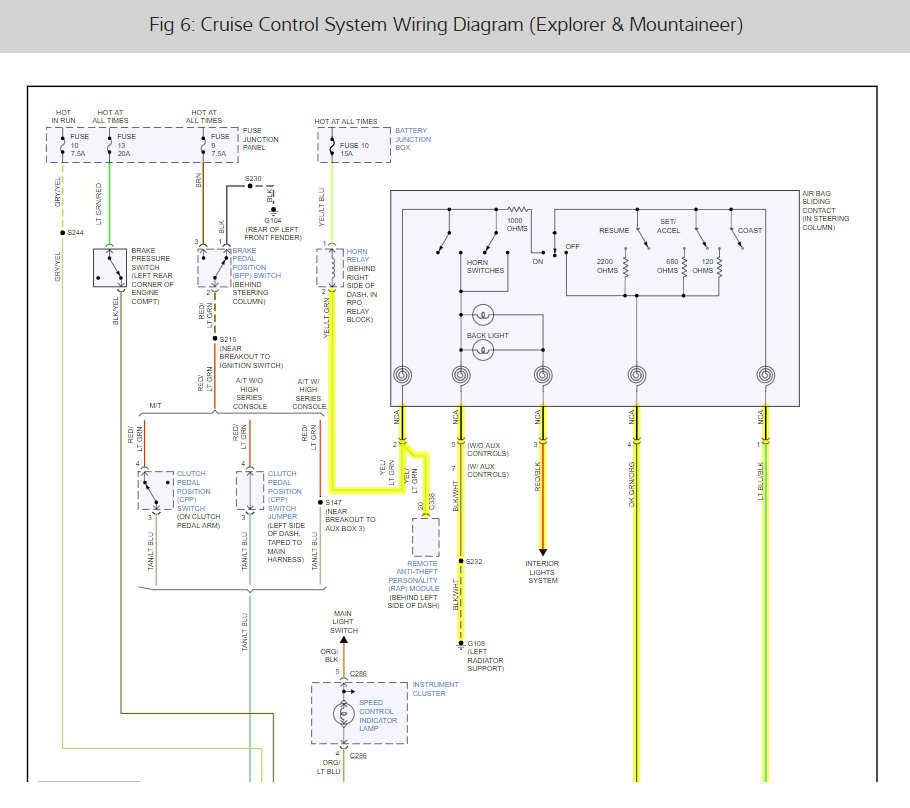Click the Interior Lights System link
This screenshot has width=910, height=808.
(x=543, y=571)
